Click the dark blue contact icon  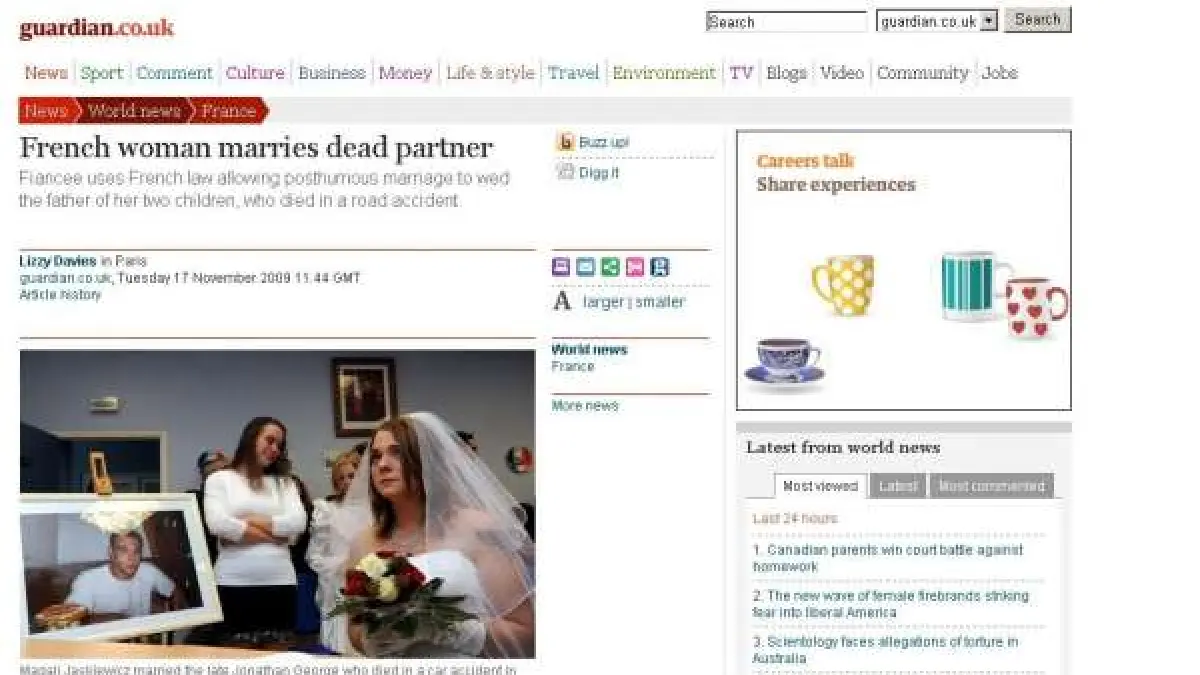(660, 267)
